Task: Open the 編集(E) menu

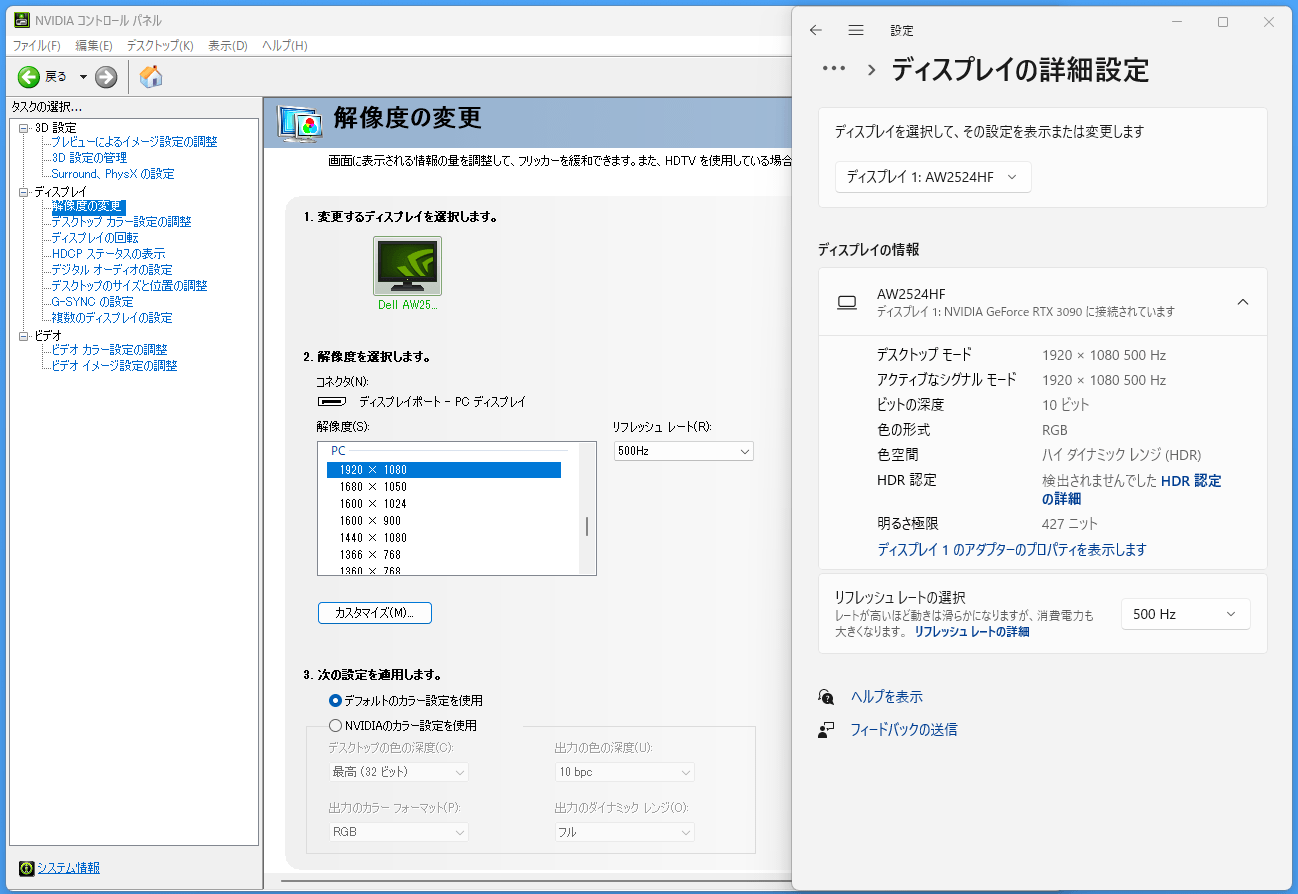Action: pos(94,46)
